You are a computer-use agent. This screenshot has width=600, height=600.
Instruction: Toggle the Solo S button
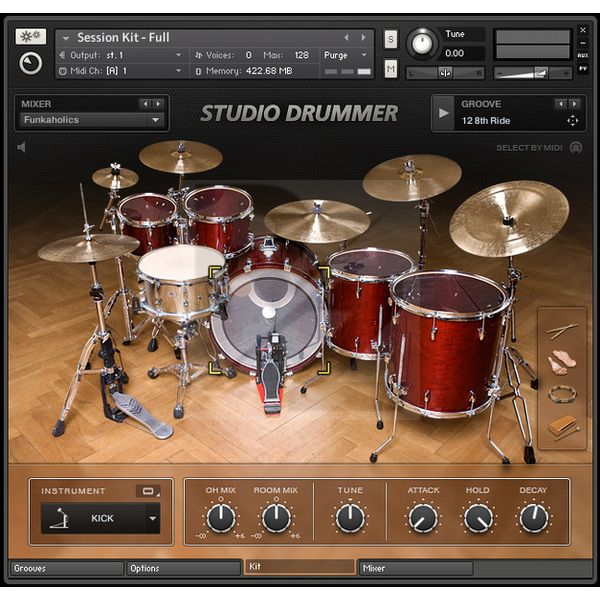[x=390, y=39]
